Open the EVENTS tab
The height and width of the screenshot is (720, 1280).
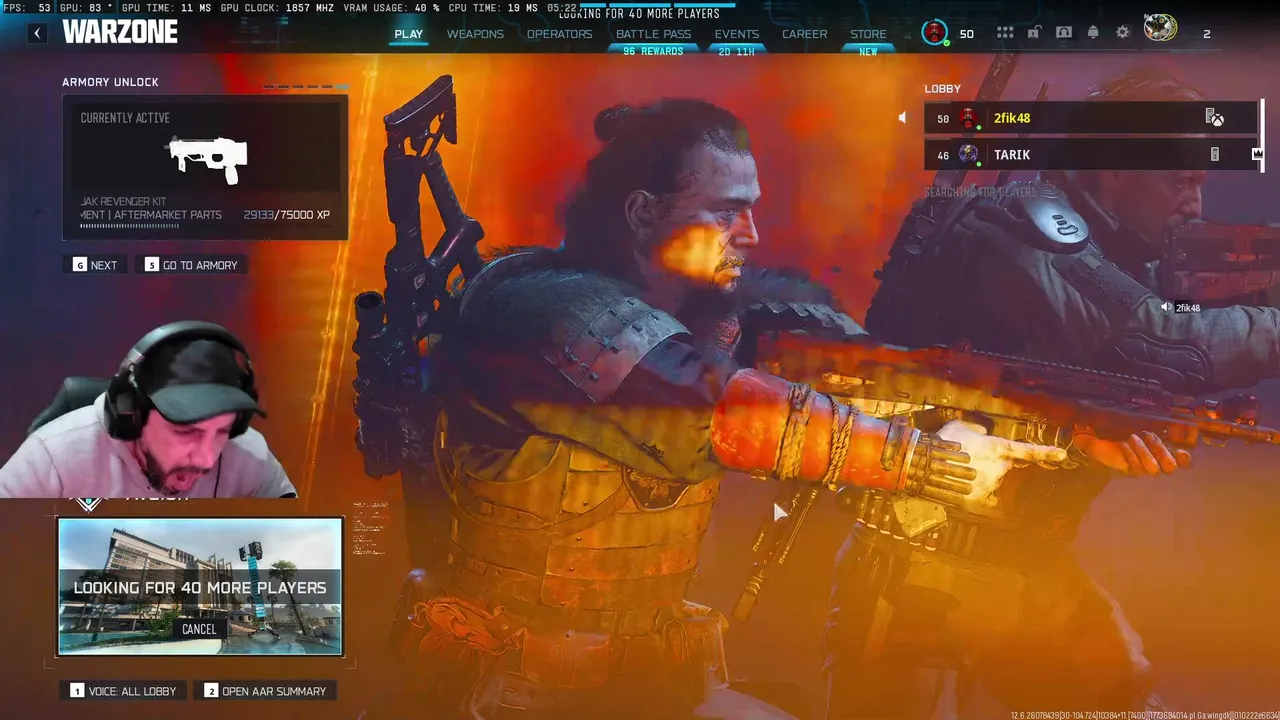click(x=737, y=34)
